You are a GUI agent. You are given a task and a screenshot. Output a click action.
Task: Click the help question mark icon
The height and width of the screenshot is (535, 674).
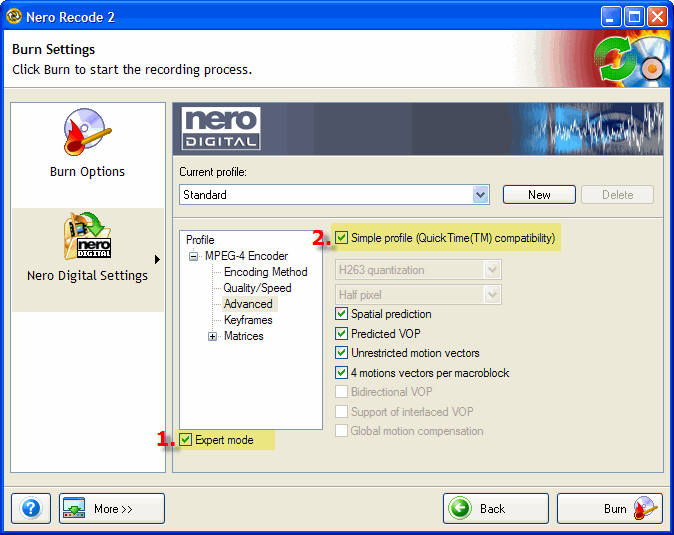[31, 508]
